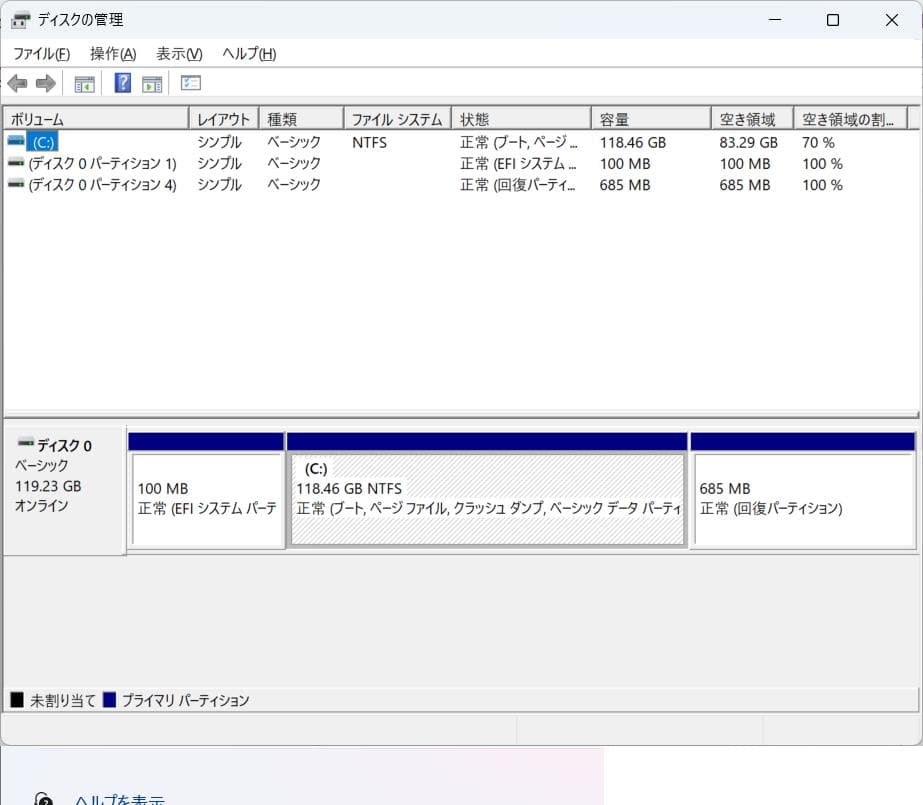Toggle the console tree pane icon

[x=84, y=83]
